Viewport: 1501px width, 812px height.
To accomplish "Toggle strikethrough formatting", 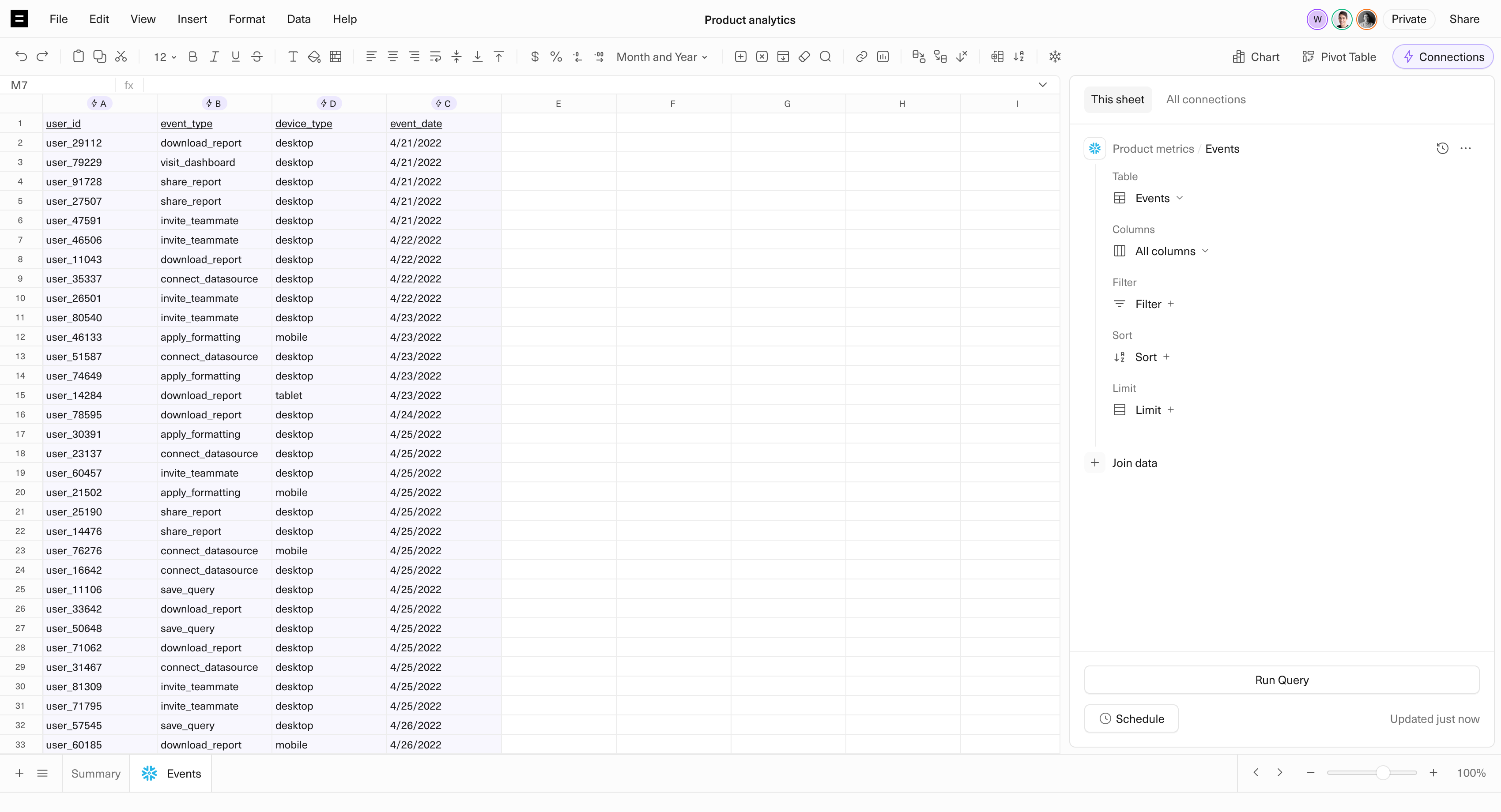I will pos(257,56).
